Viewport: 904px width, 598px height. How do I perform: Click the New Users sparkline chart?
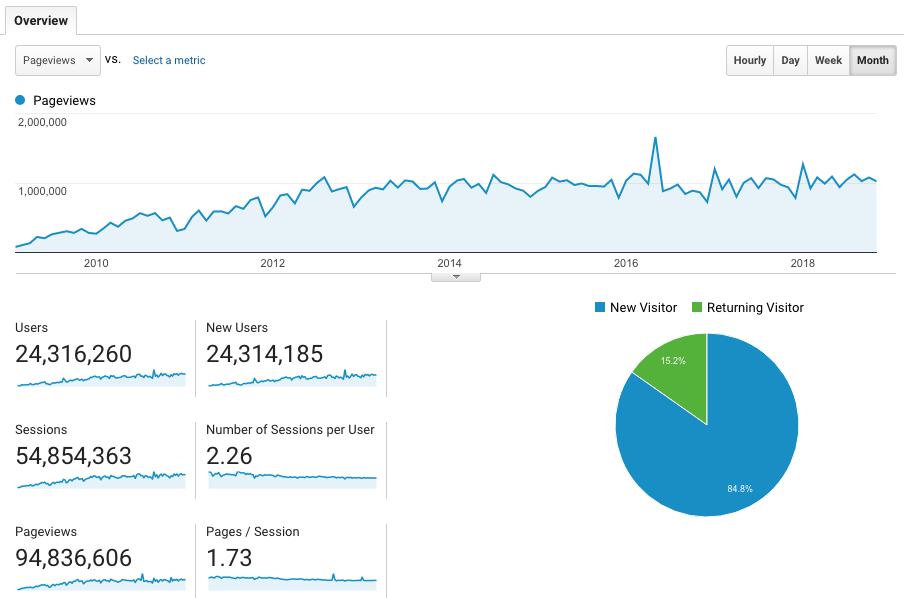coord(291,378)
